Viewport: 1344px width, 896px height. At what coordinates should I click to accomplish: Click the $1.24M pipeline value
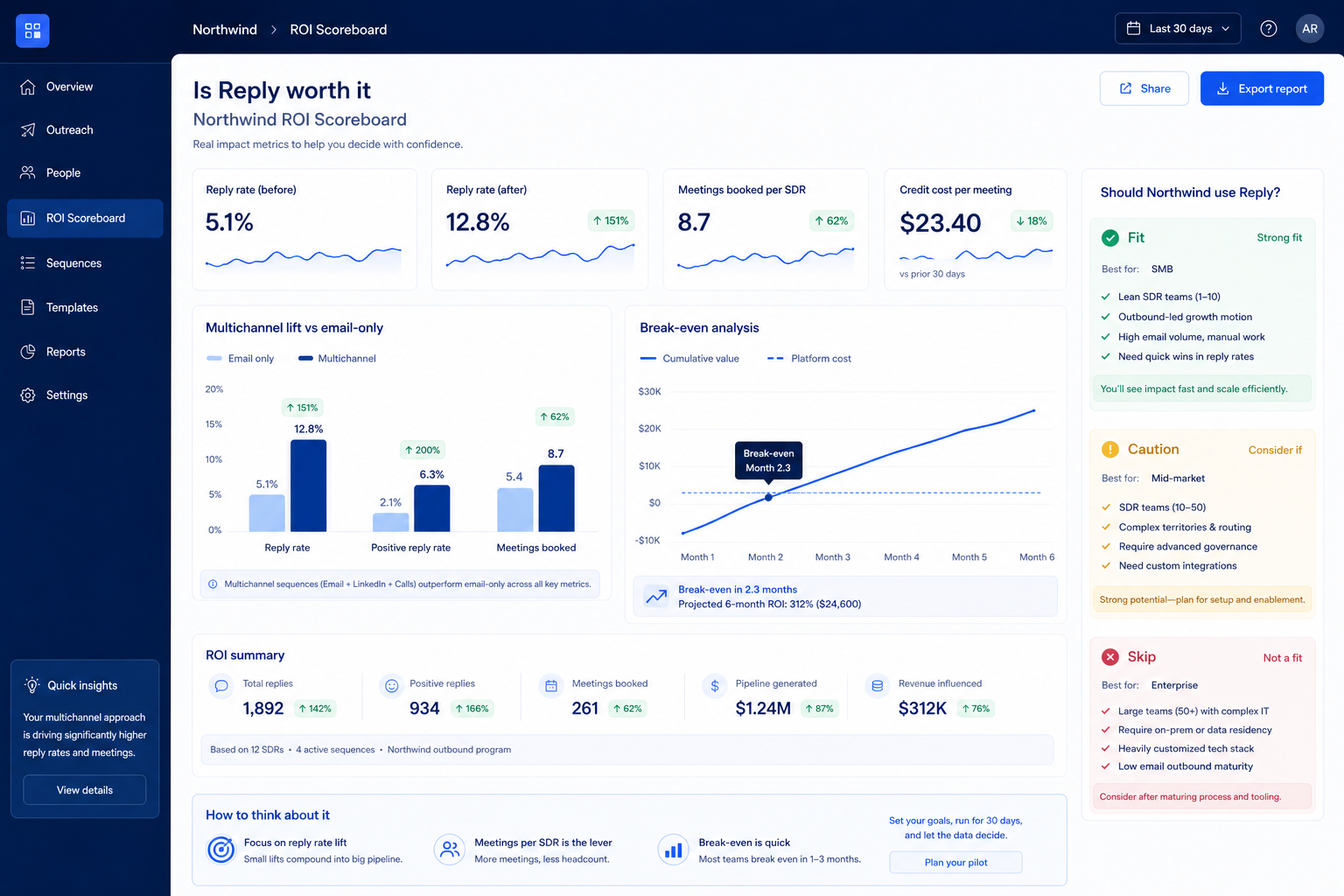click(763, 709)
